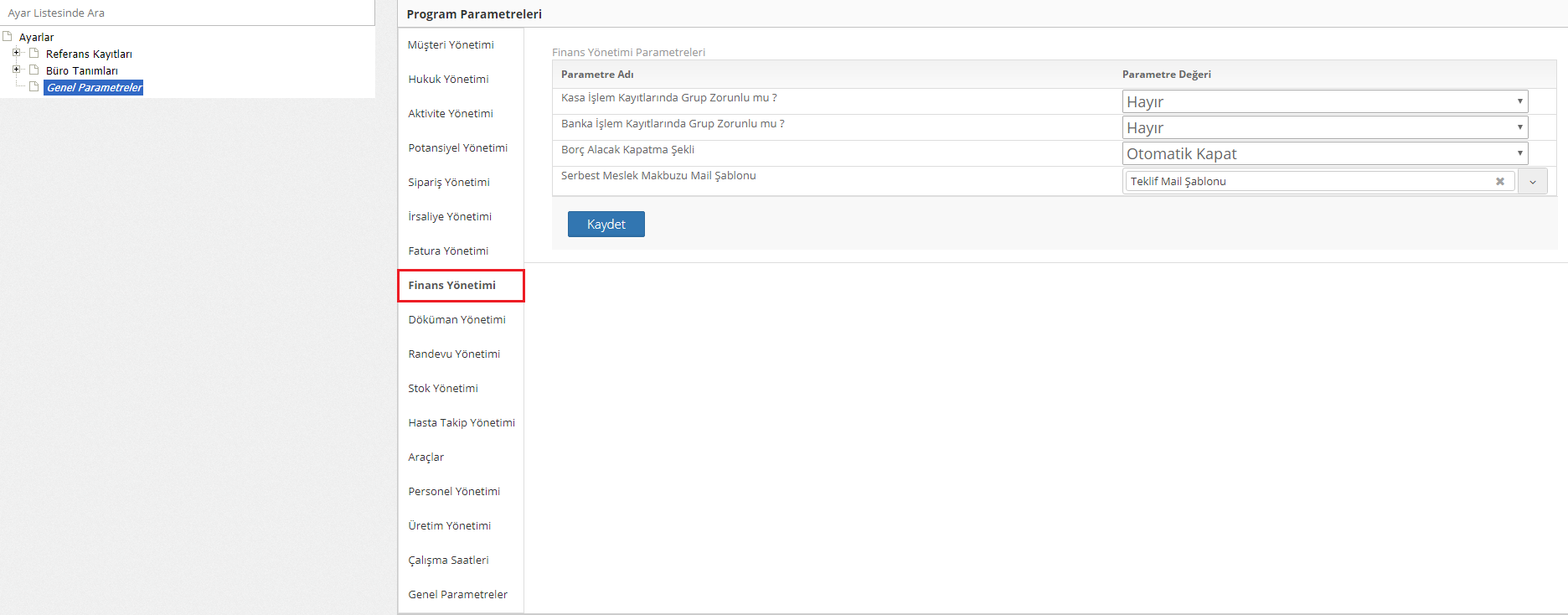Open Kasa İşlem Kayıtlarında Grup Zorunlu dropdown
This screenshot has width=1568, height=615.
point(1324,101)
